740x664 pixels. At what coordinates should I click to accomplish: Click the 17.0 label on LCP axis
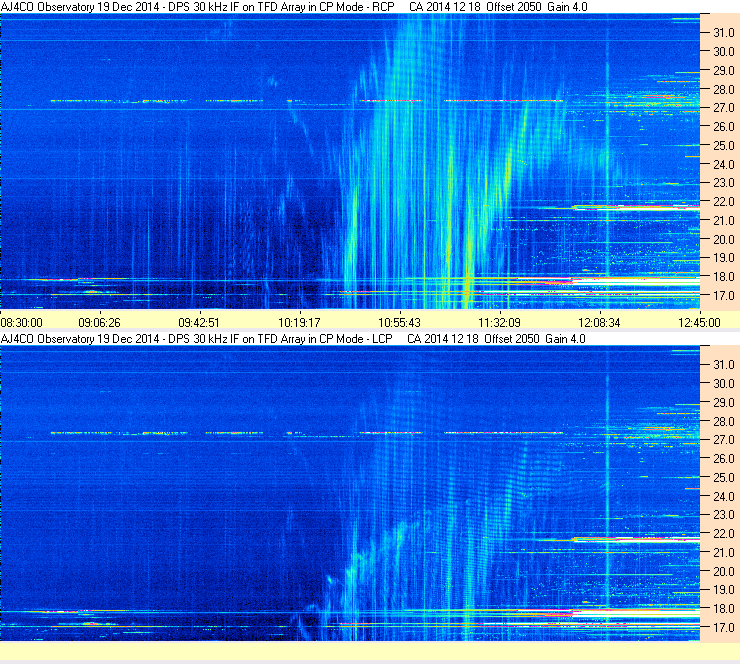point(724,628)
